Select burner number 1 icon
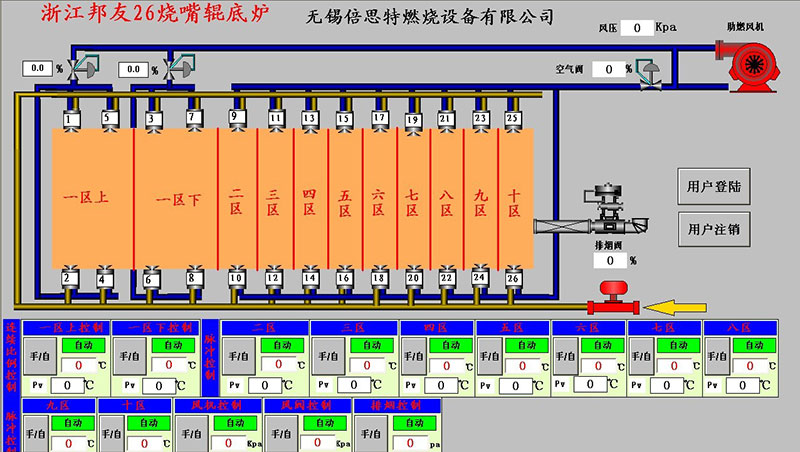The image size is (800, 452). [69, 119]
